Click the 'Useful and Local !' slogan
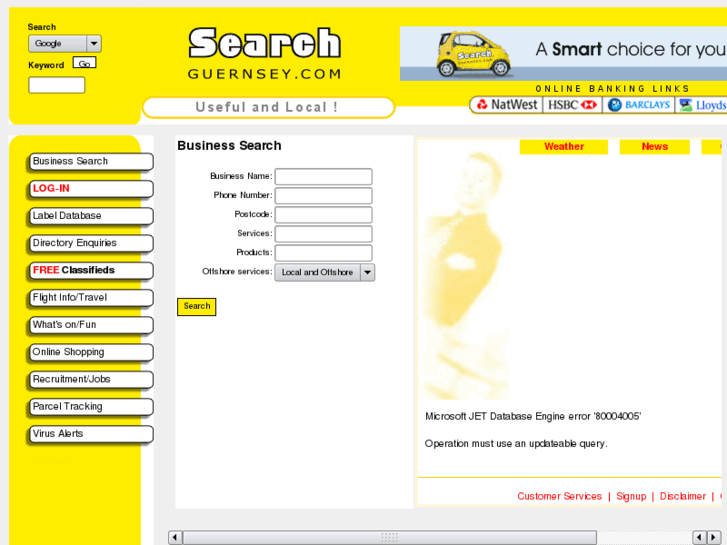Viewport: 727px width, 545px height. click(267, 107)
